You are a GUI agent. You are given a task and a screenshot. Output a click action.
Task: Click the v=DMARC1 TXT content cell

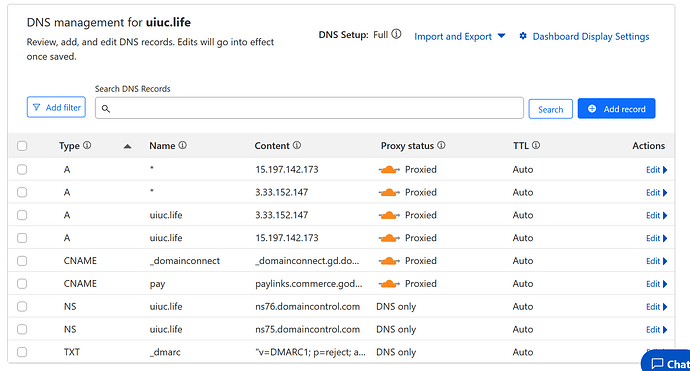(310, 352)
